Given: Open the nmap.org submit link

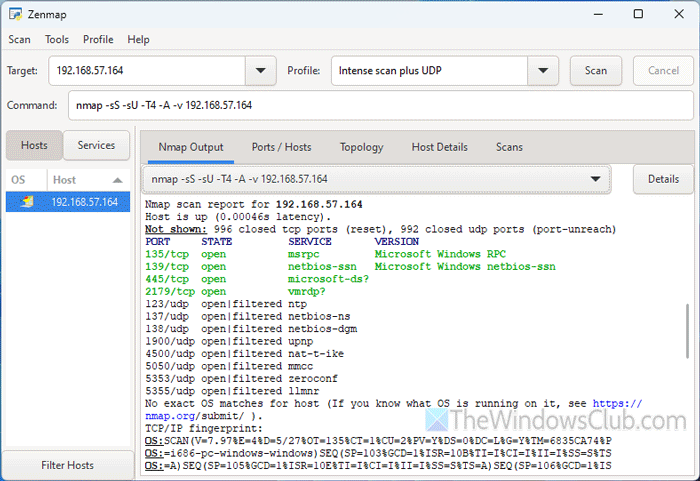Looking at the screenshot, I should [x=393, y=410].
